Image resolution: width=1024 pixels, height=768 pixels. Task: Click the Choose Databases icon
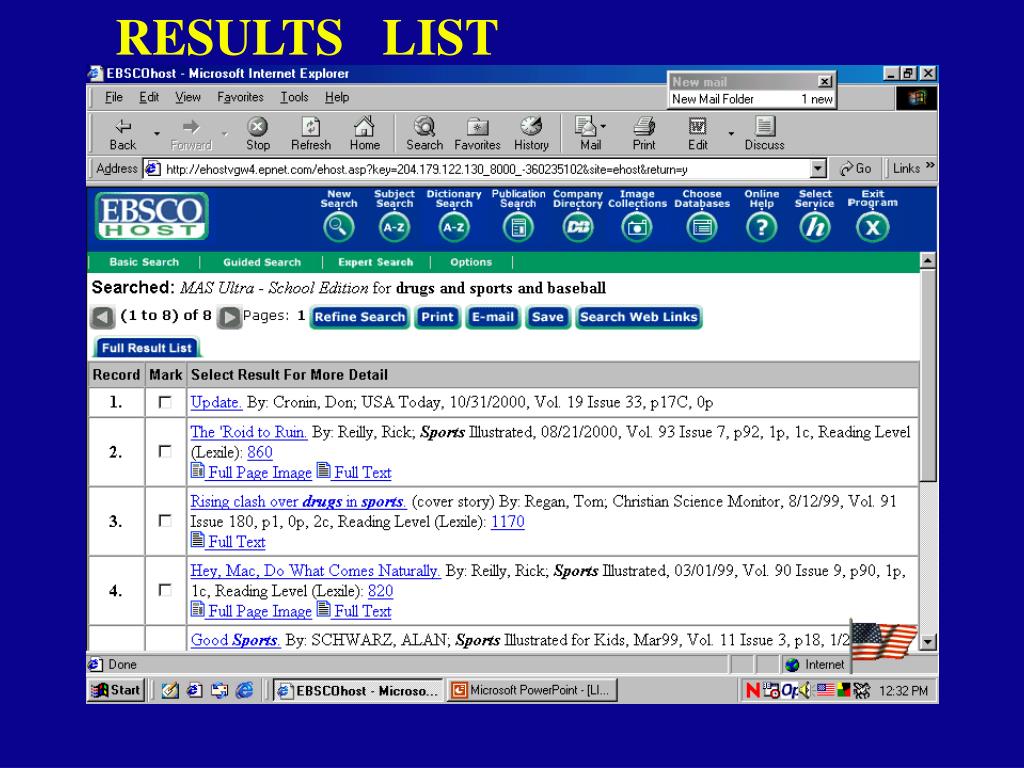[x=701, y=227]
